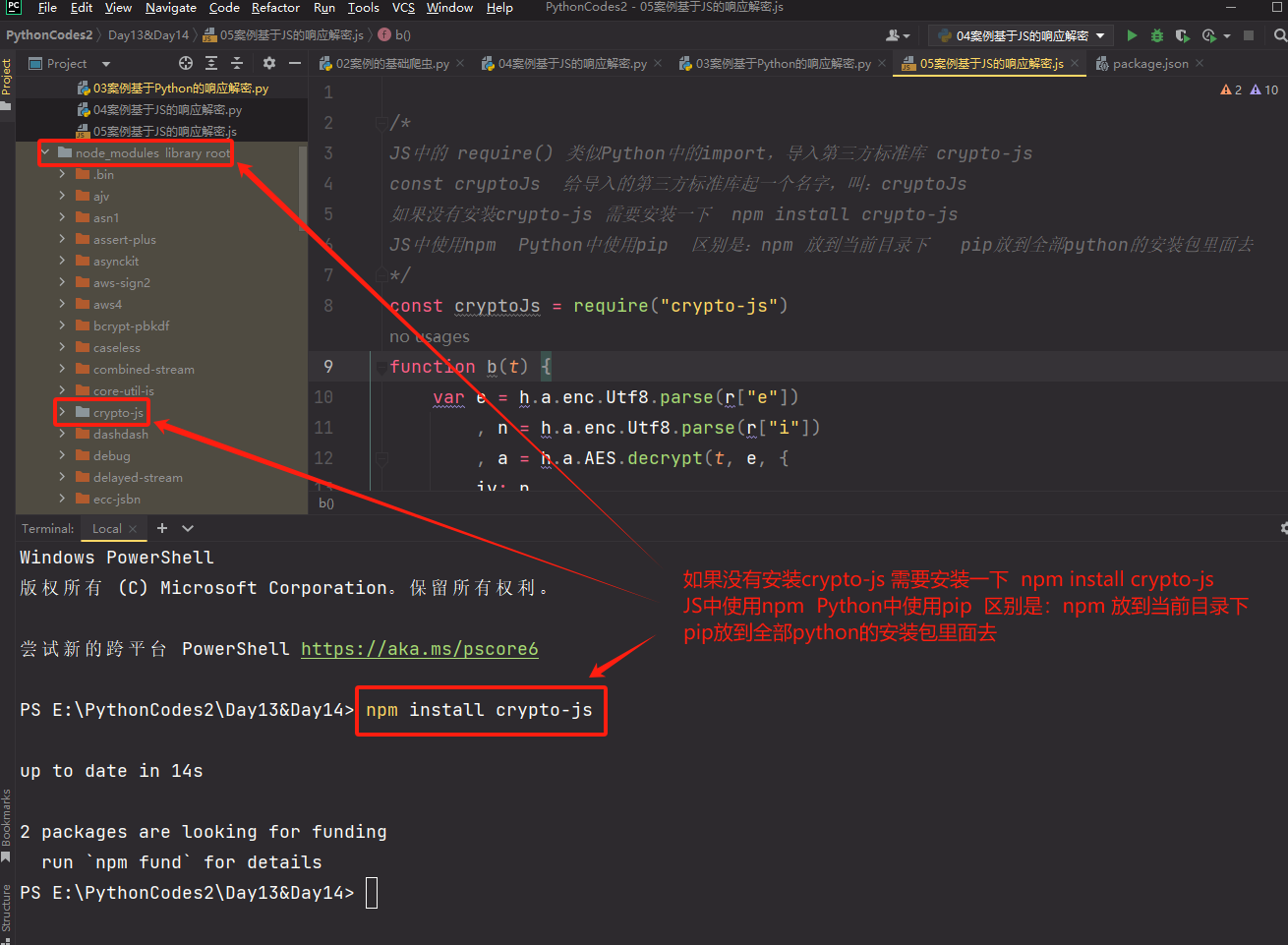Screen dimensions: 1288x945
Task: Open the Window menu
Action: pyautogui.click(x=449, y=8)
